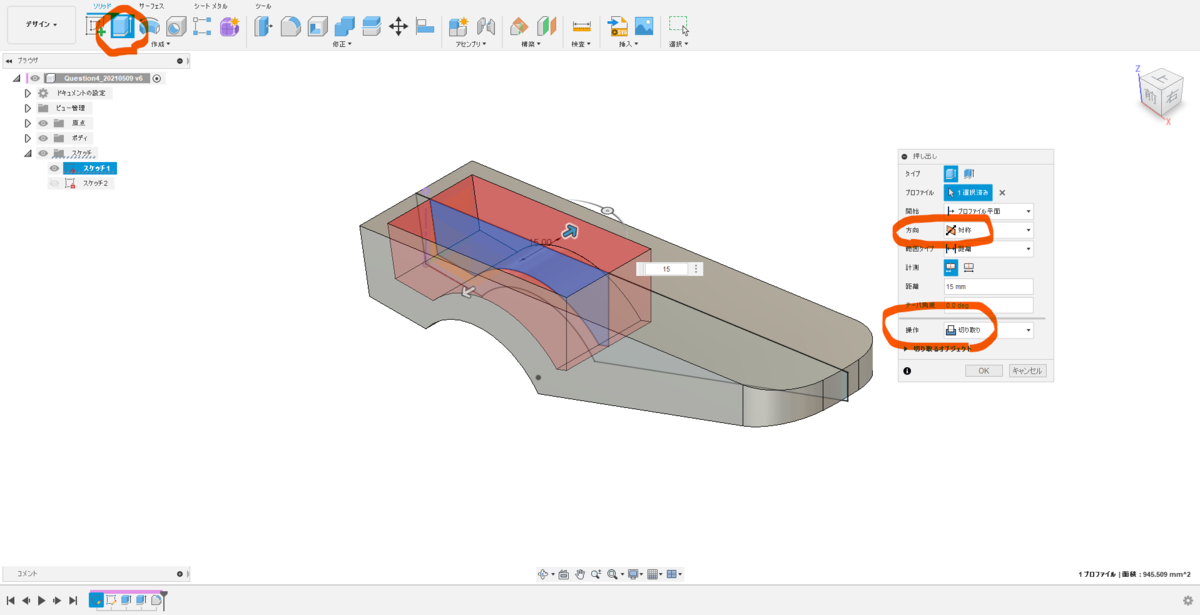
Task: Open the 作成 menu
Action: click(x=159, y=44)
